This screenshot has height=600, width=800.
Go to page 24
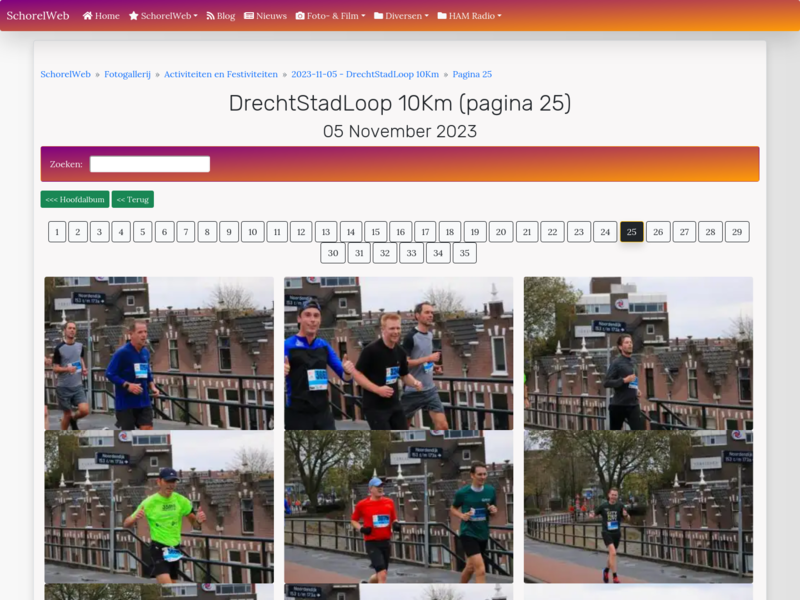605,232
